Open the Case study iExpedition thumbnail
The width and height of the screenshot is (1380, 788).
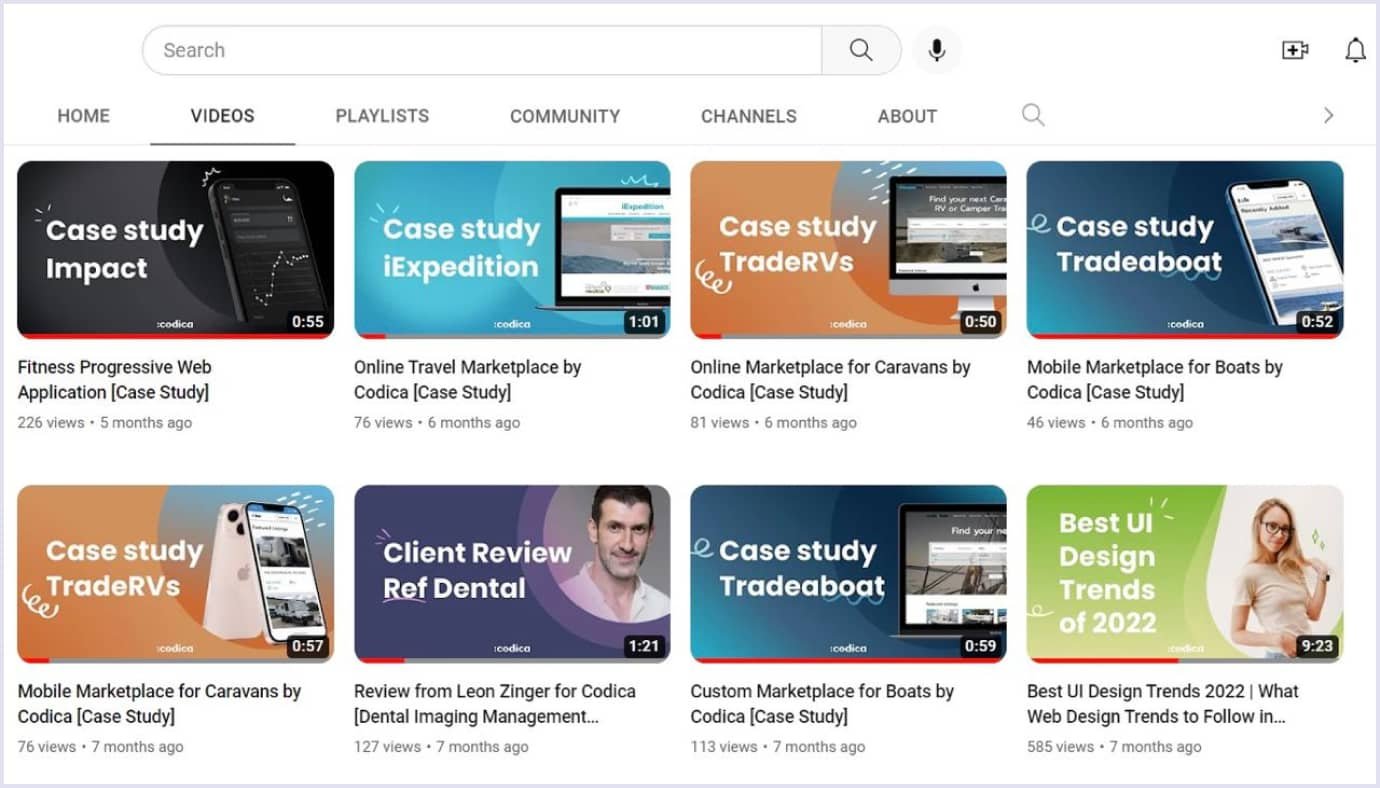coord(512,250)
